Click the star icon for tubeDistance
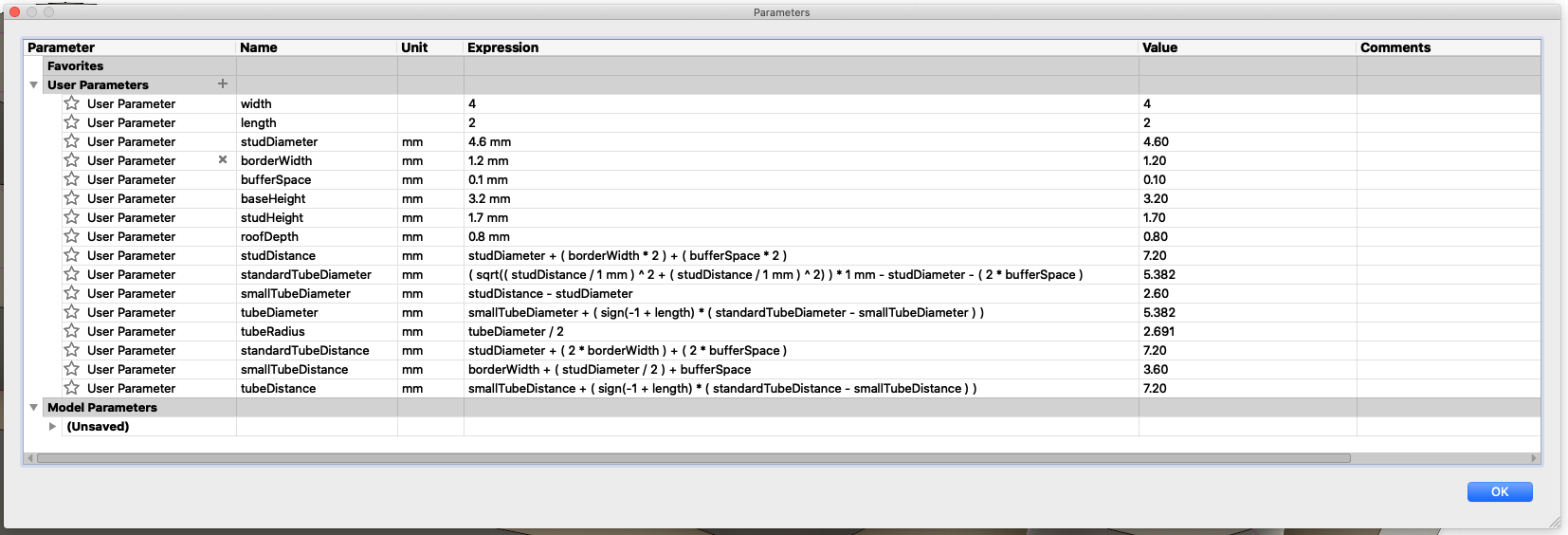This screenshot has height=535, width=1568. coord(72,388)
